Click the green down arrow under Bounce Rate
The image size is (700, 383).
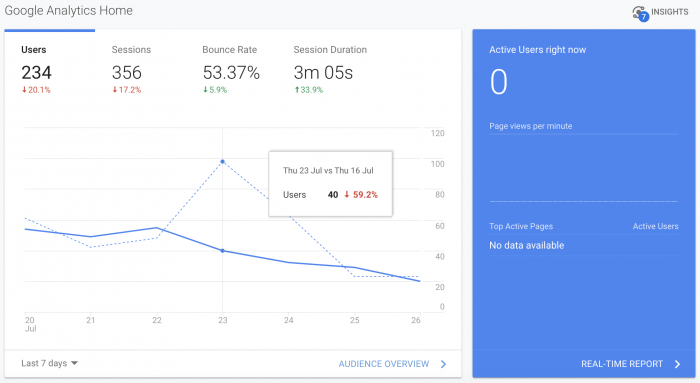pos(205,90)
